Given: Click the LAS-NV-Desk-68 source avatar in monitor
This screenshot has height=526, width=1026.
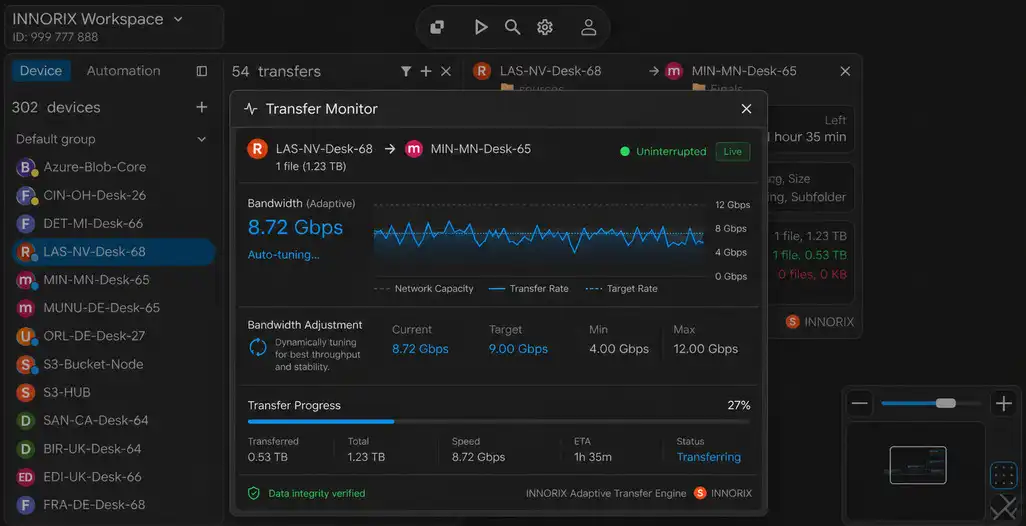Looking at the screenshot, I should point(257,149).
